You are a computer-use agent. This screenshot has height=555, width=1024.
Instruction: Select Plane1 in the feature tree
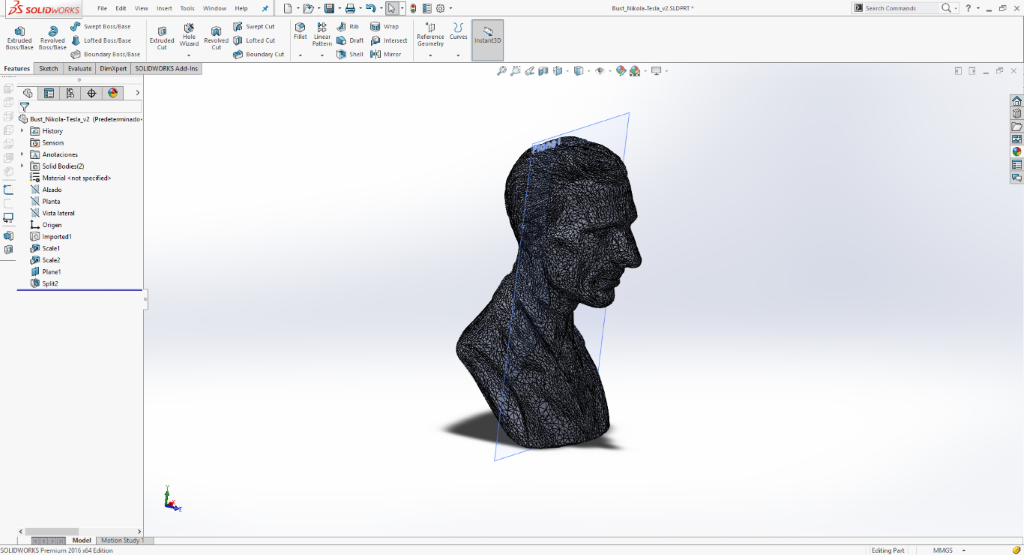[51, 272]
